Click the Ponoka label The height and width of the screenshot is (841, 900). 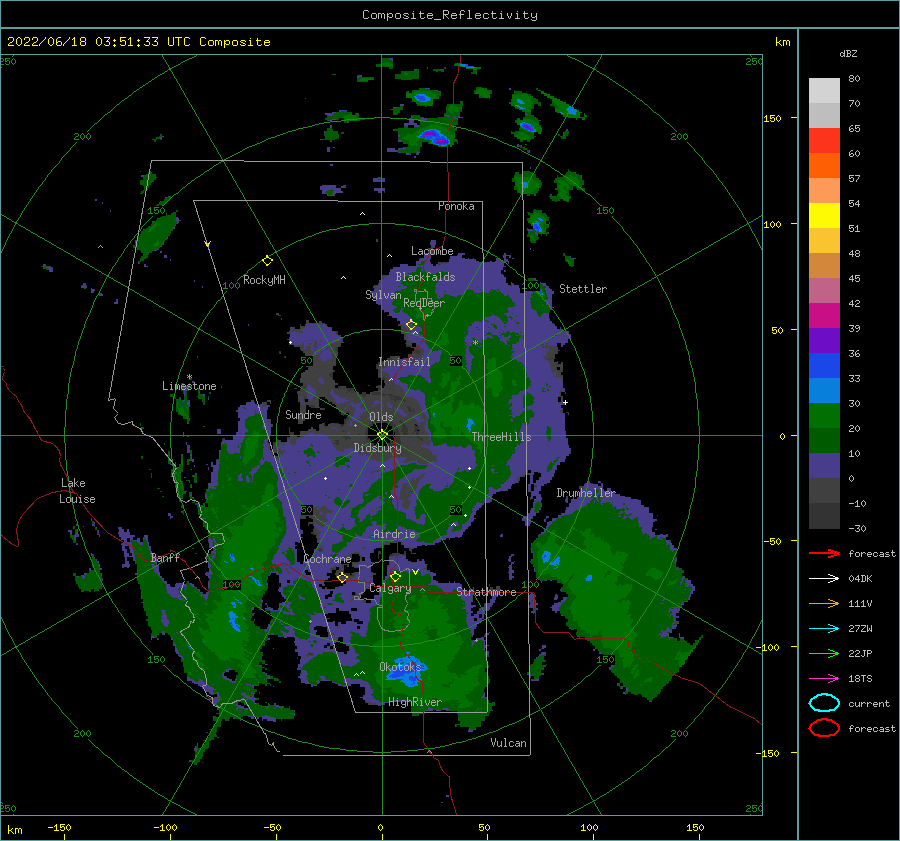[x=456, y=206]
